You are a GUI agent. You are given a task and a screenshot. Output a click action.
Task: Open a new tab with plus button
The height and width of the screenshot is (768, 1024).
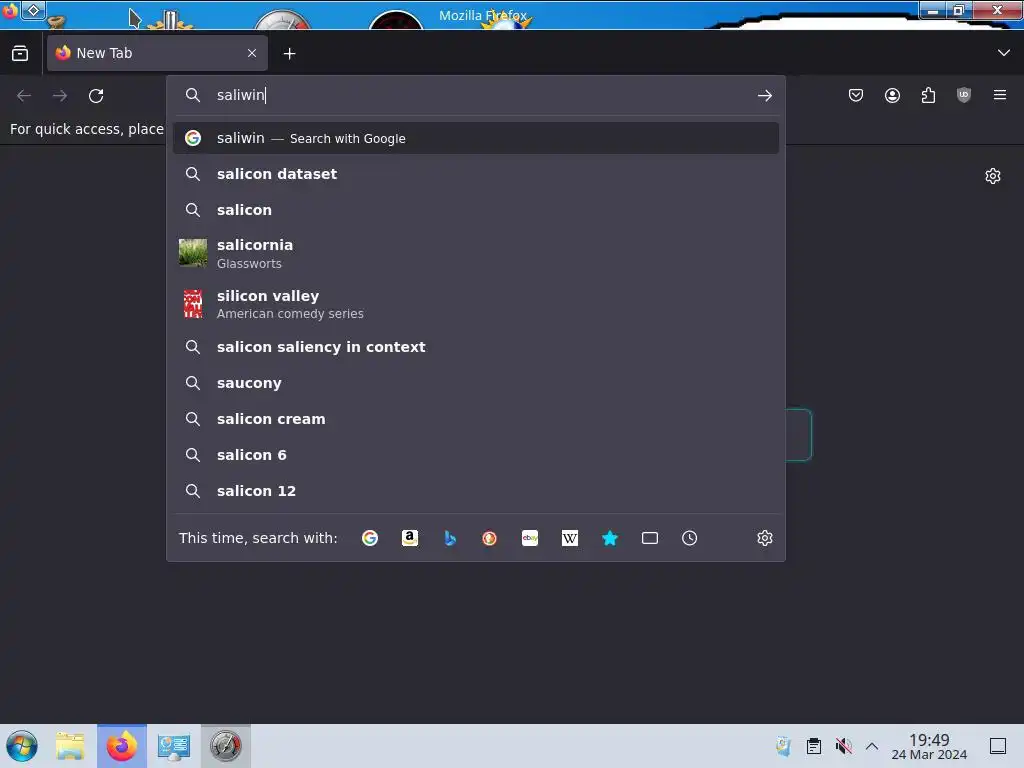(289, 54)
